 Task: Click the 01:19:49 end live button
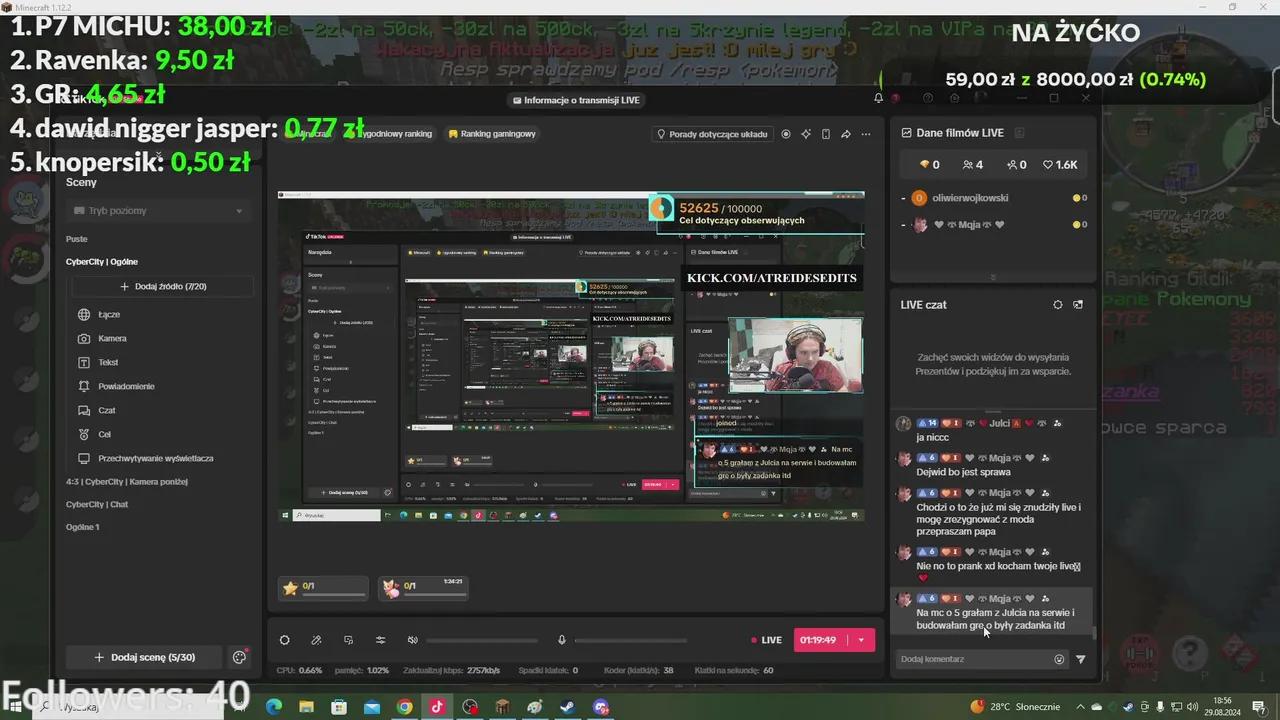pyautogui.click(x=820, y=640)
